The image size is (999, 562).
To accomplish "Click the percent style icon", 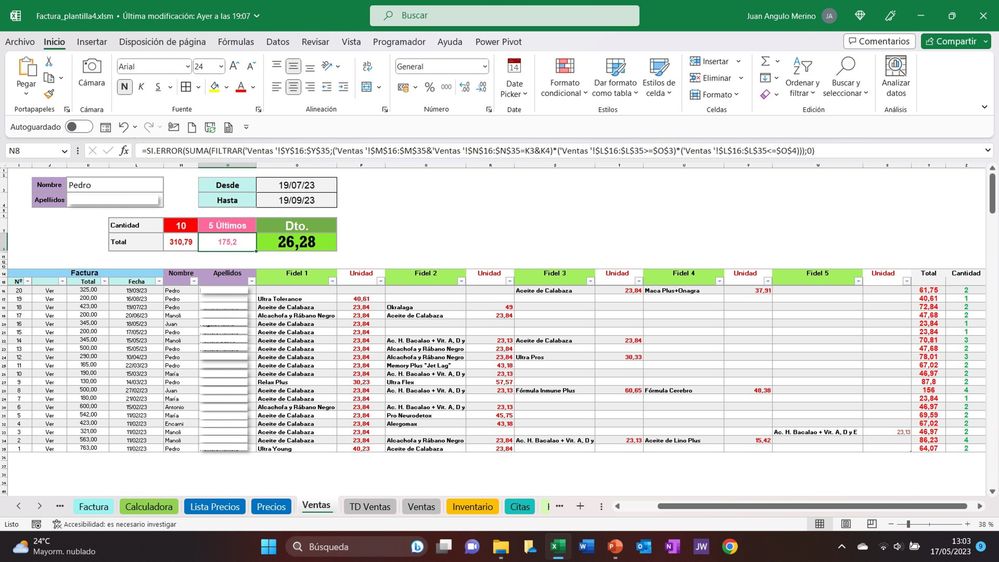I will click(x=429, y=87).
